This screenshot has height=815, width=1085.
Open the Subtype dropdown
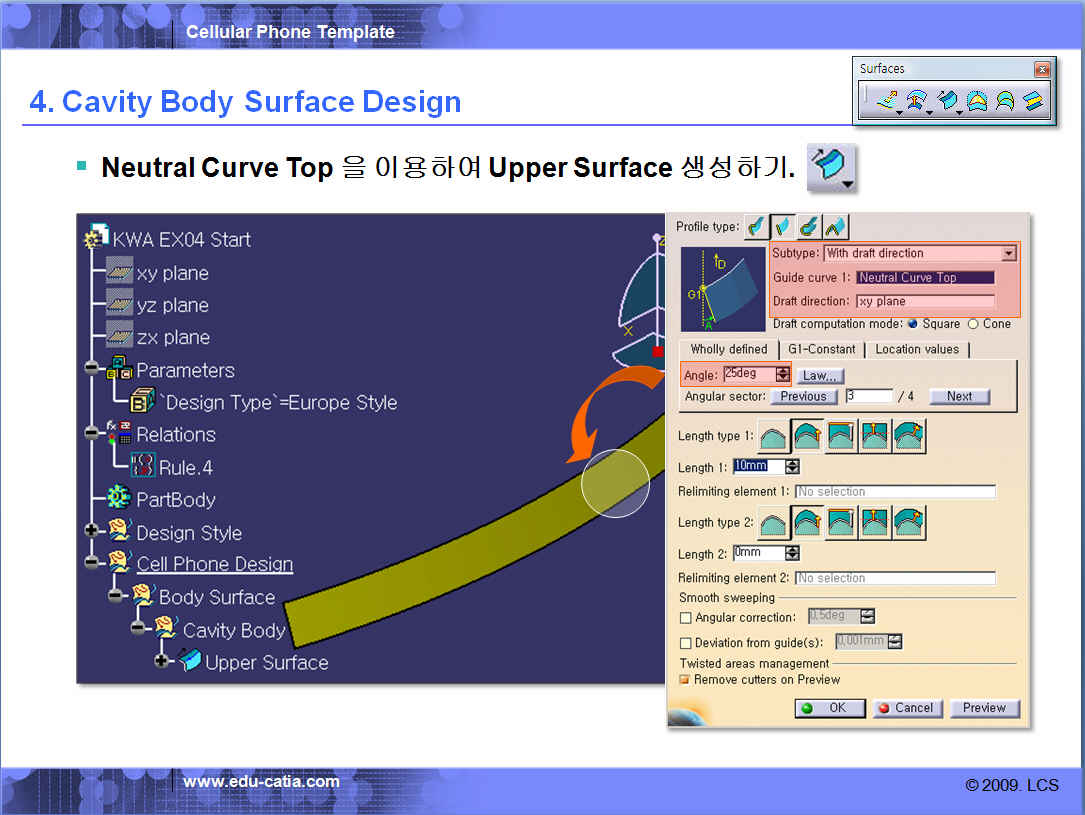point(1009,253)
